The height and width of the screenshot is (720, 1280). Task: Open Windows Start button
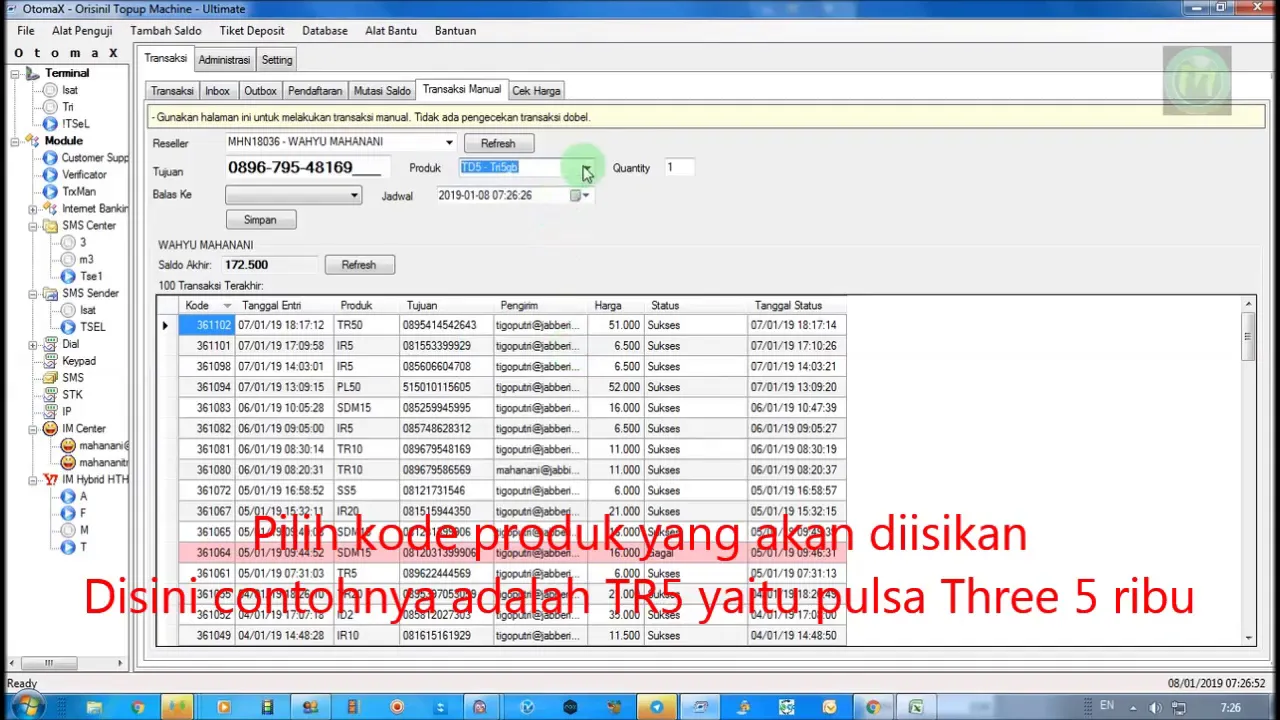[x=26, y=707]
